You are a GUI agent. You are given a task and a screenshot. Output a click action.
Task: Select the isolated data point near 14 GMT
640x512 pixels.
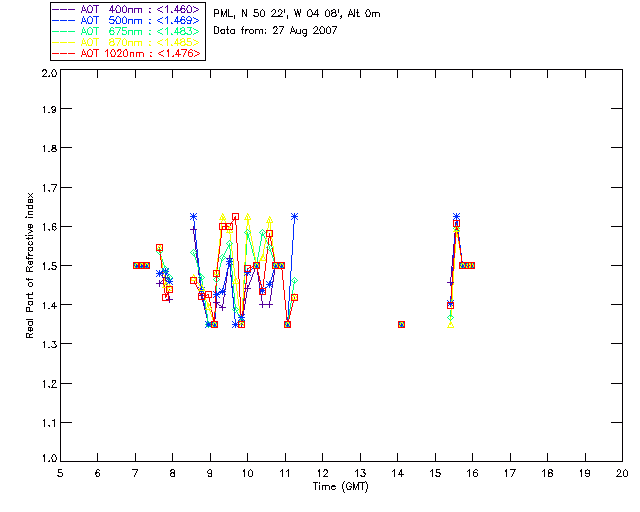click(x=401, y=325)
